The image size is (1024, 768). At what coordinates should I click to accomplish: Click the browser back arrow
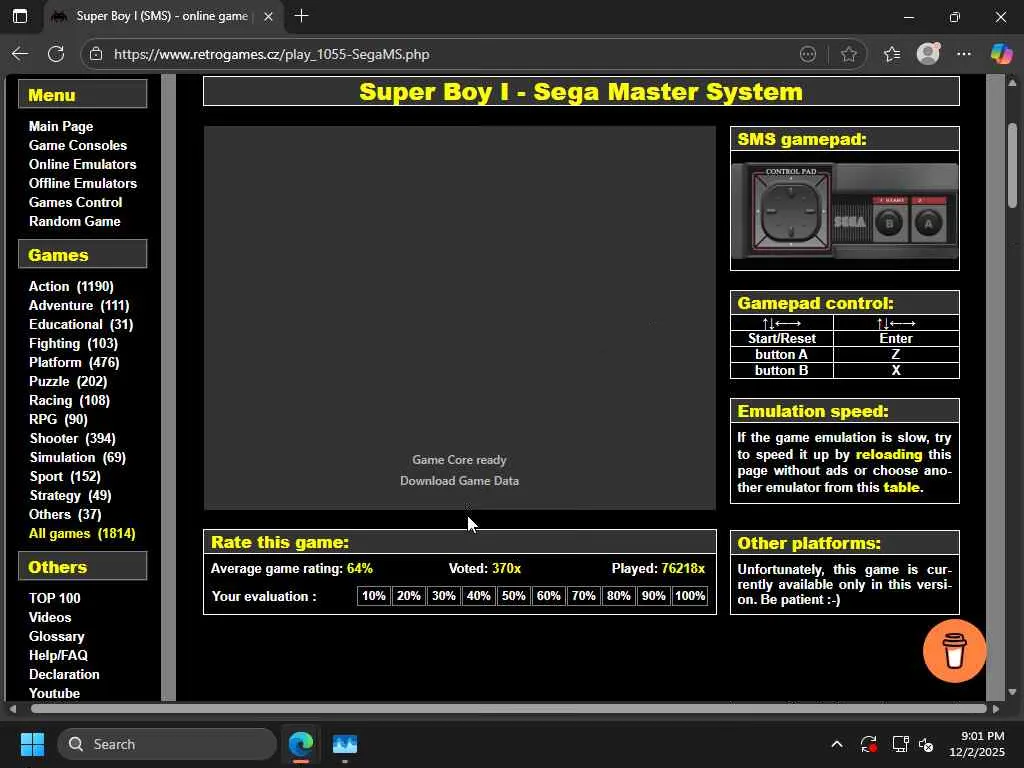click(x=20, y=54)
